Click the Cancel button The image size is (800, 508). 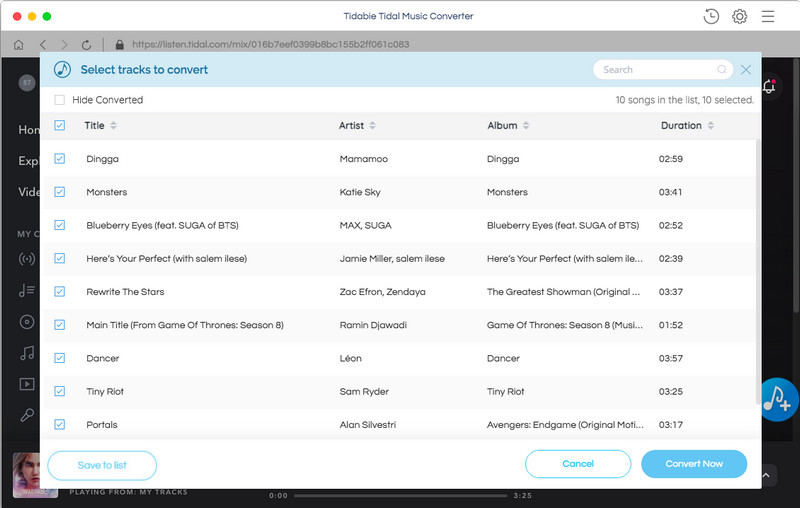tap(578, 464)
